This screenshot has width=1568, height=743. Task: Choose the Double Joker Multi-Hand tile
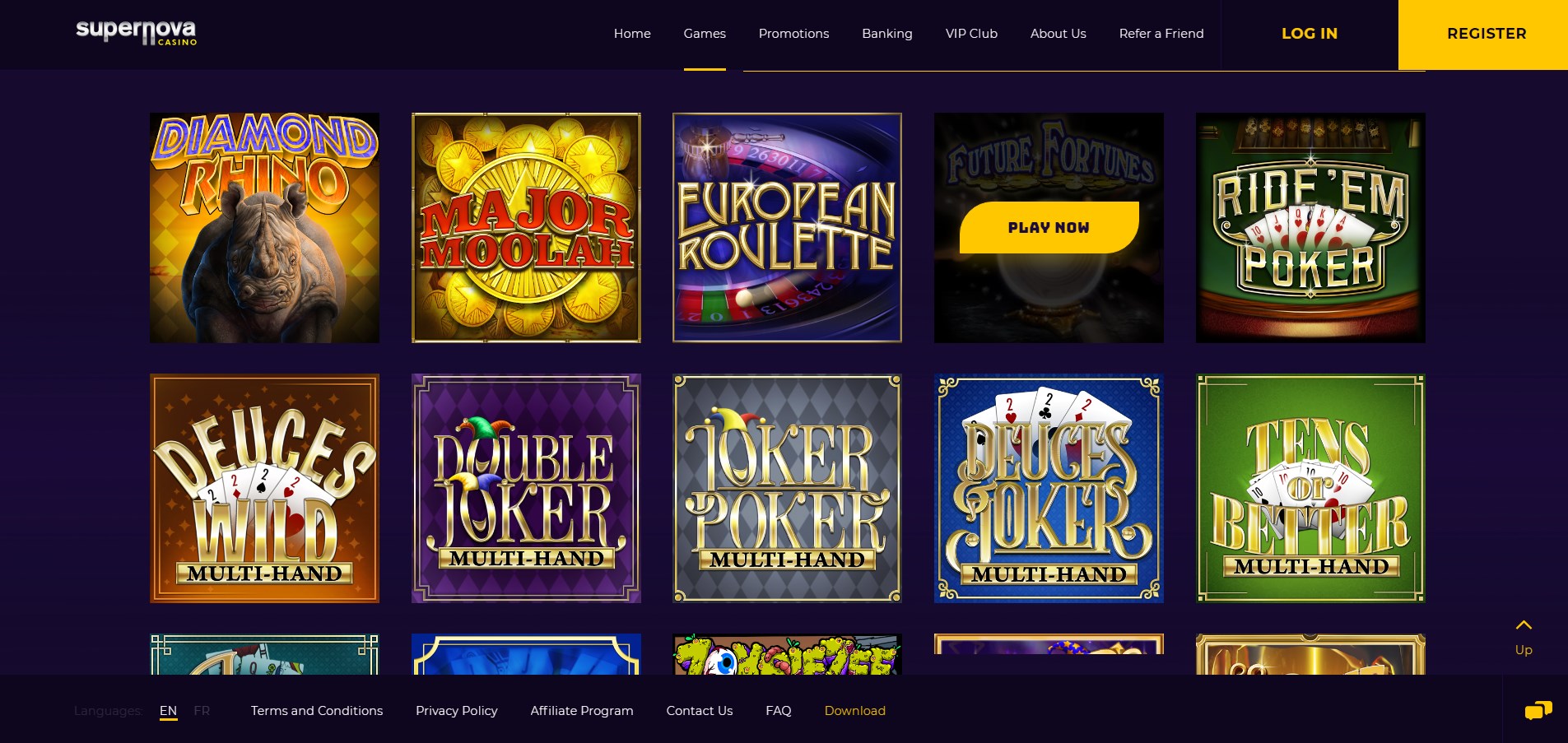(x=526, y=489)
